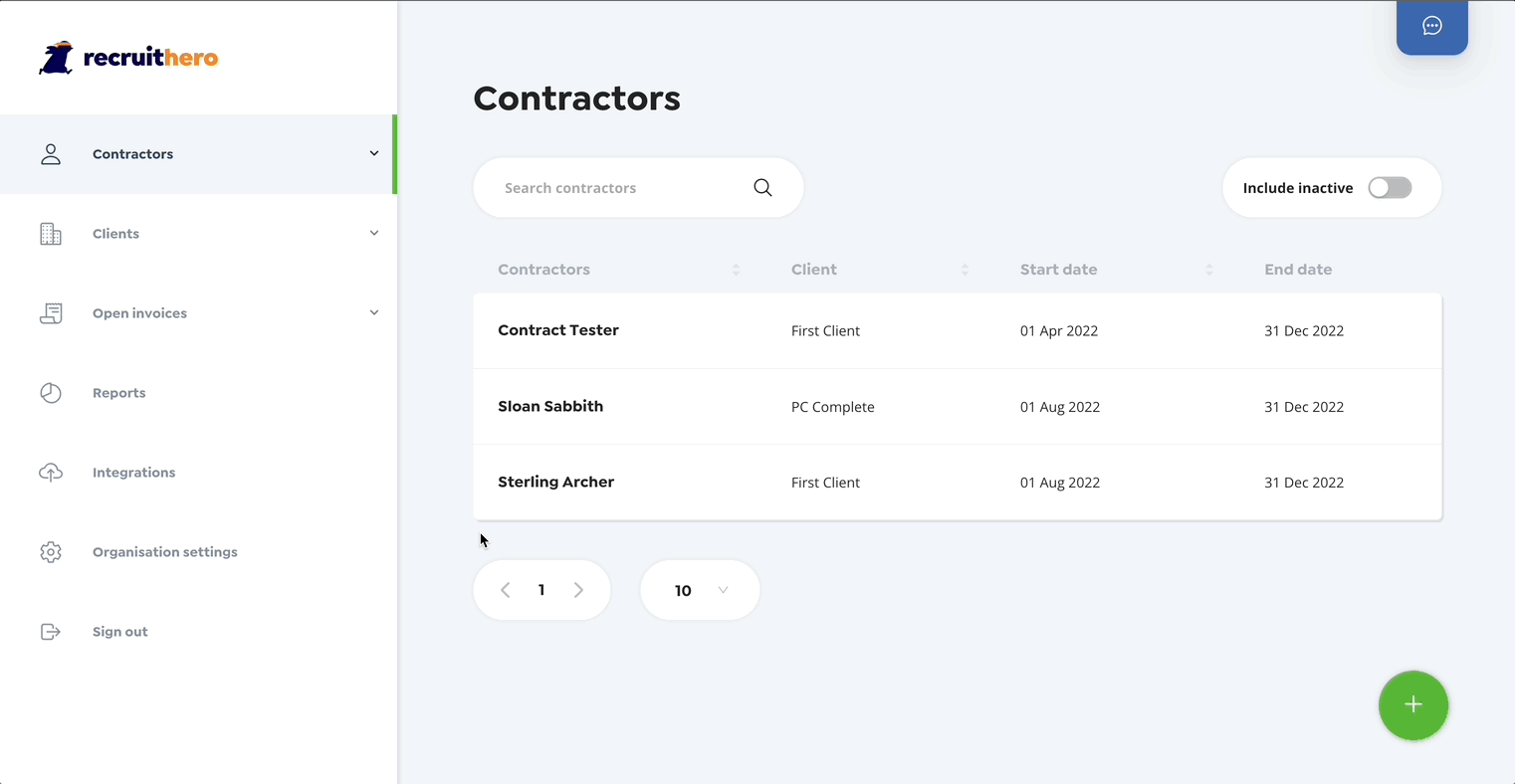Screen dimensions: 1515x784
Task: Click the Contractors person icon in sidebar
Action: coord(51,154)
